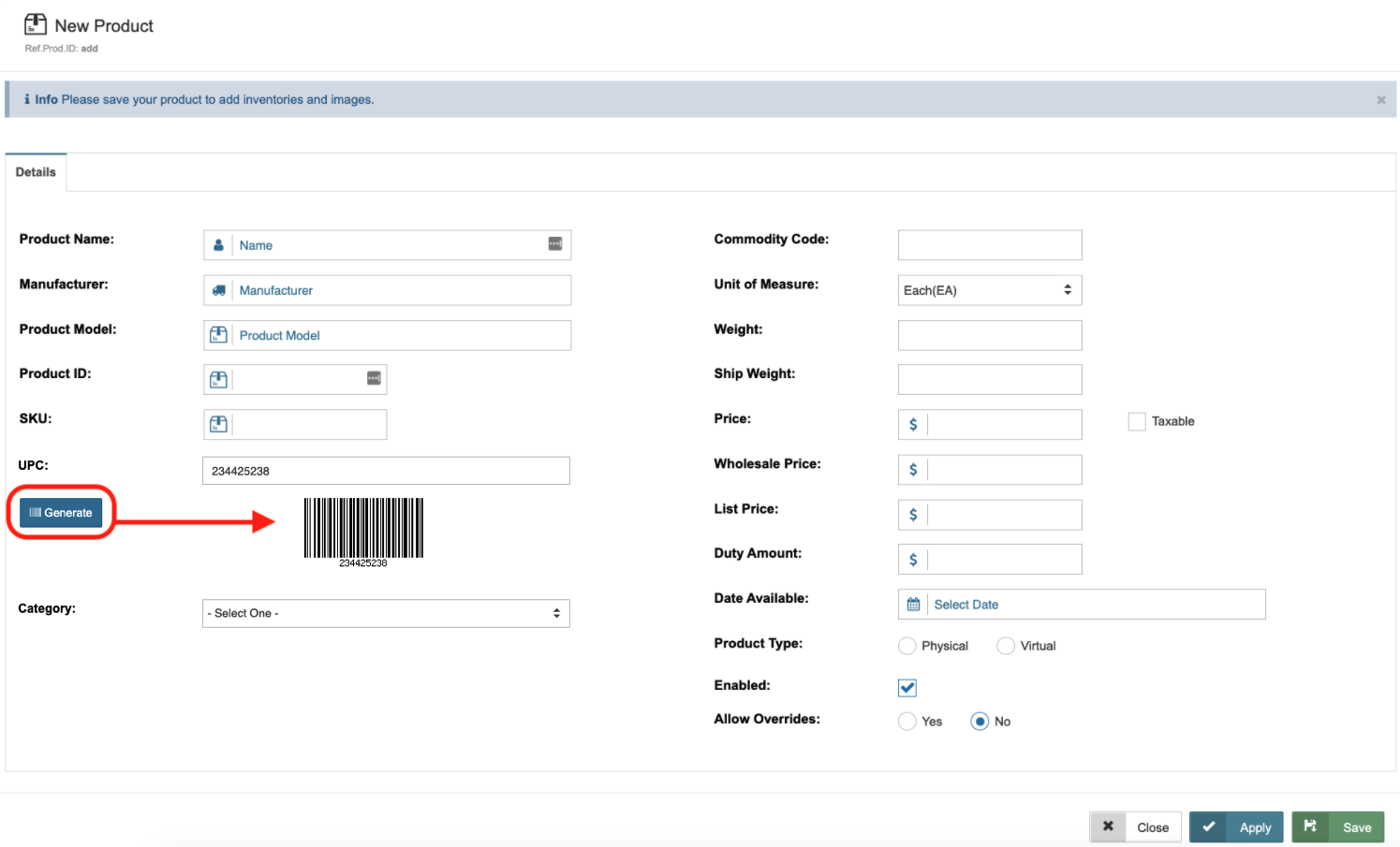Click the Generate barcode button
1400x847 pixels.
click(x=61, y=513)
